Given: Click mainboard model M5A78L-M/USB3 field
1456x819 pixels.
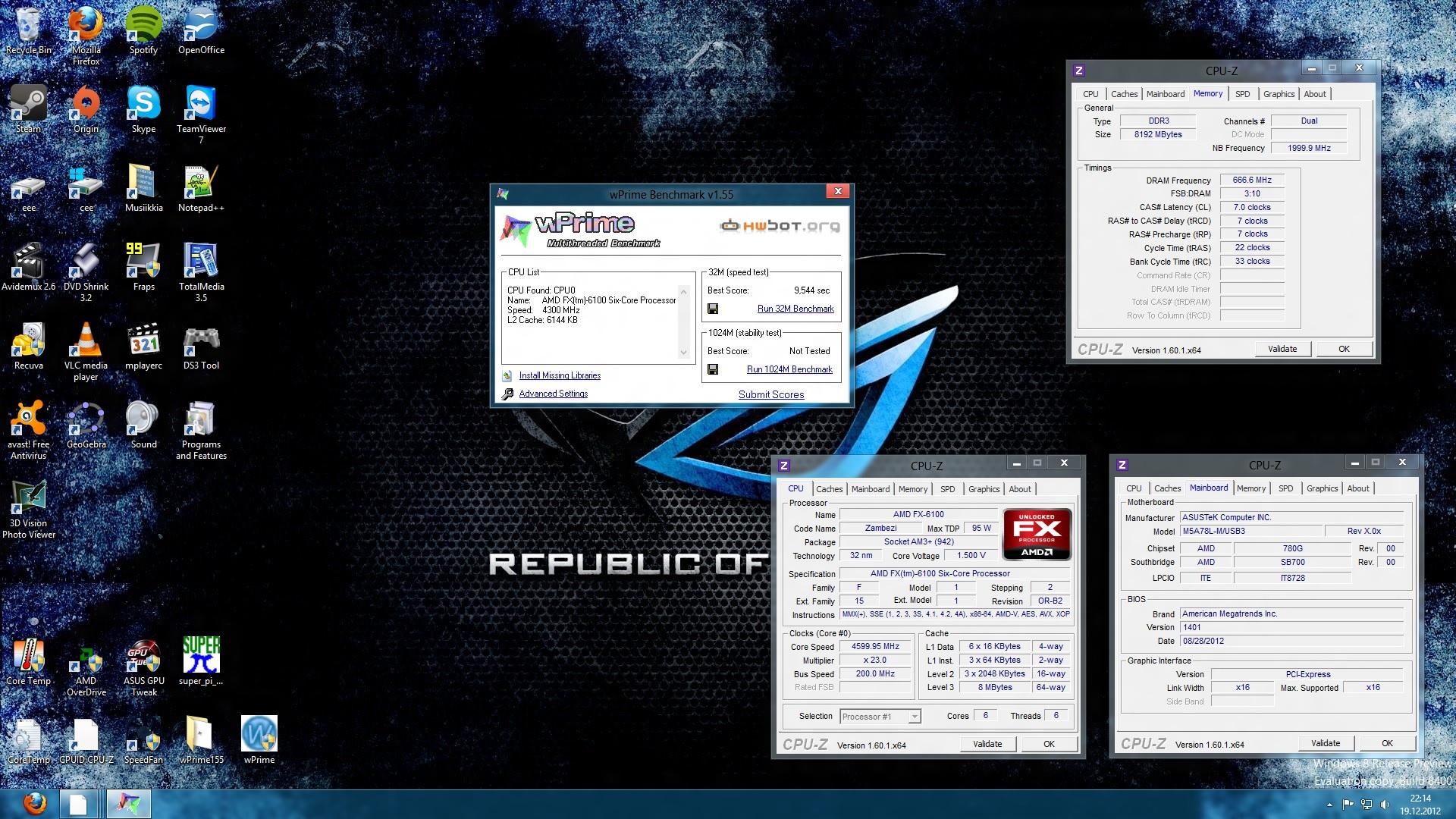Looking at the screenshot, I should coord(1250,532).
